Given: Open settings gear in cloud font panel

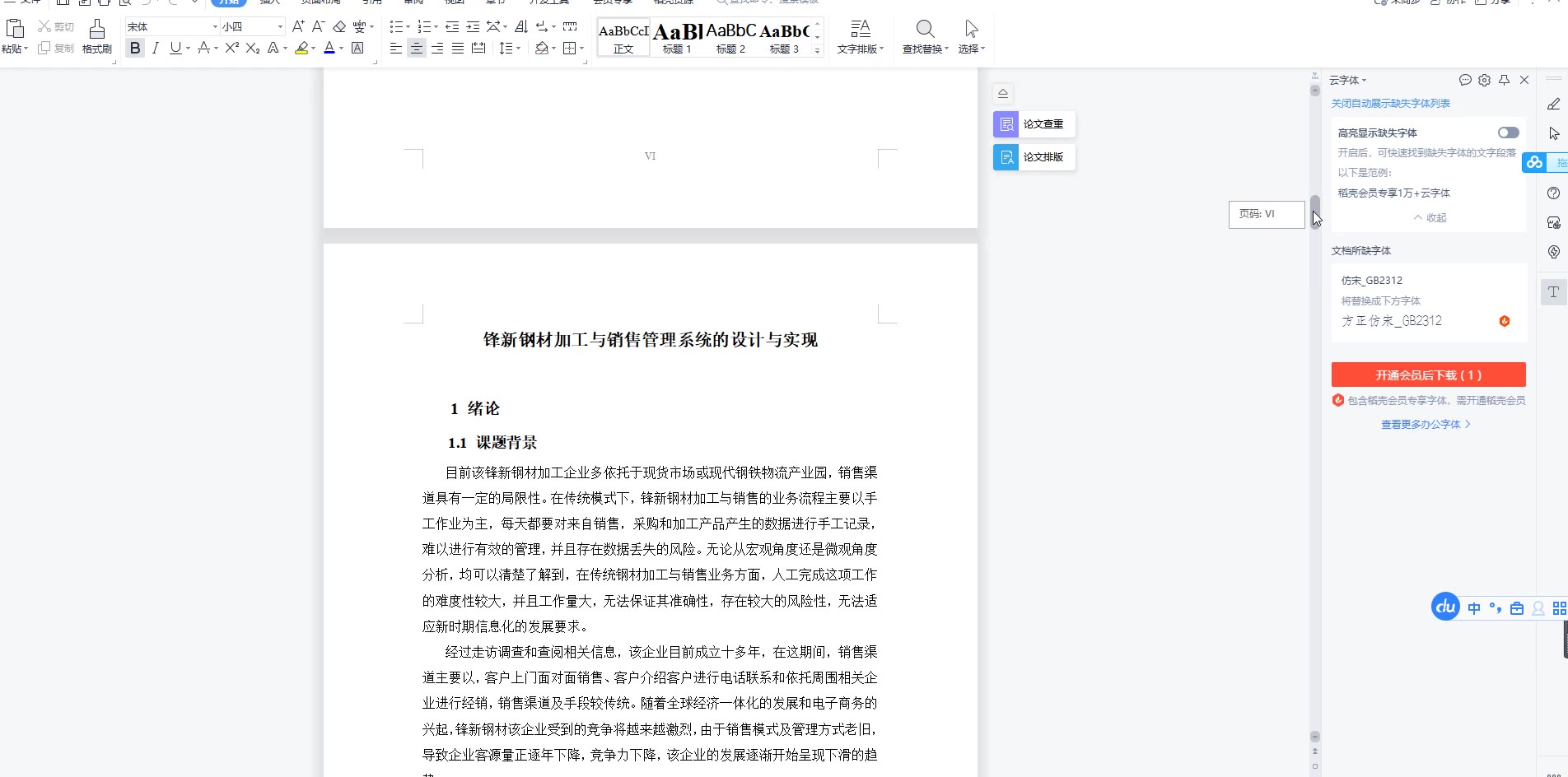Looking at the screenshot, I should pos(1484,80).
